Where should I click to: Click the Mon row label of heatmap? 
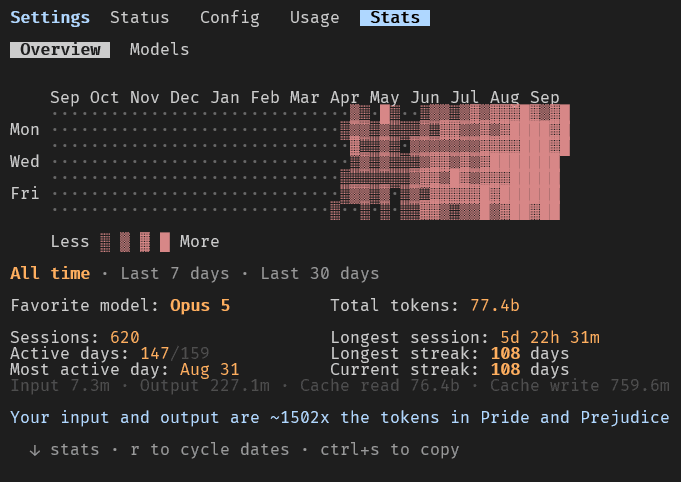coord(25,129)
